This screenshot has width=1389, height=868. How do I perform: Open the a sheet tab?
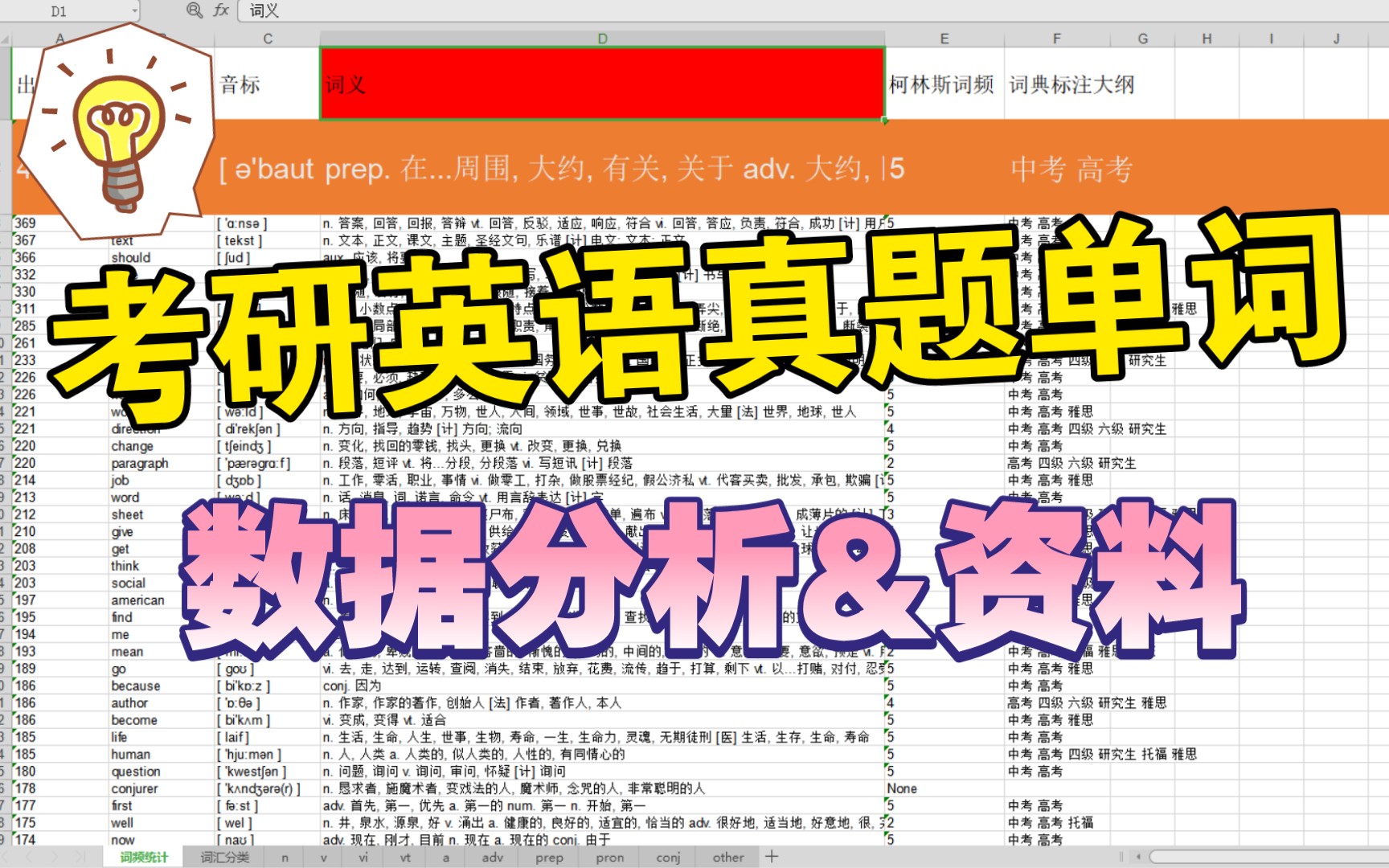446,858
